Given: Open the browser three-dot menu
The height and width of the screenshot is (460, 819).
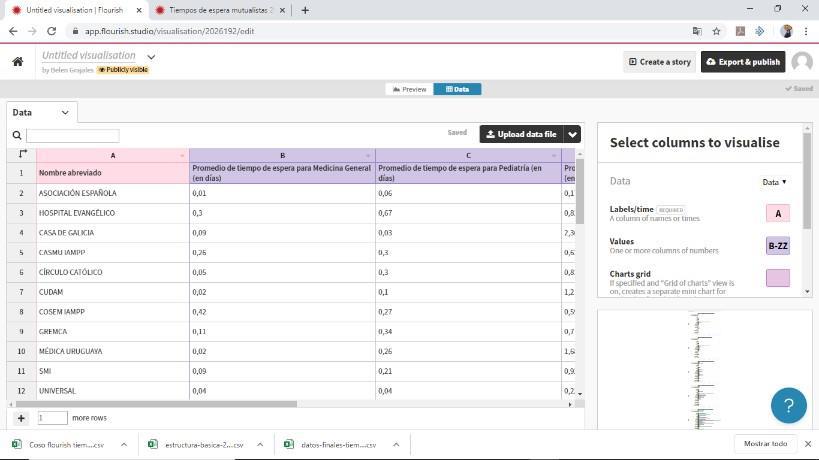Looking at the screenshot, I should coord(806,31).
